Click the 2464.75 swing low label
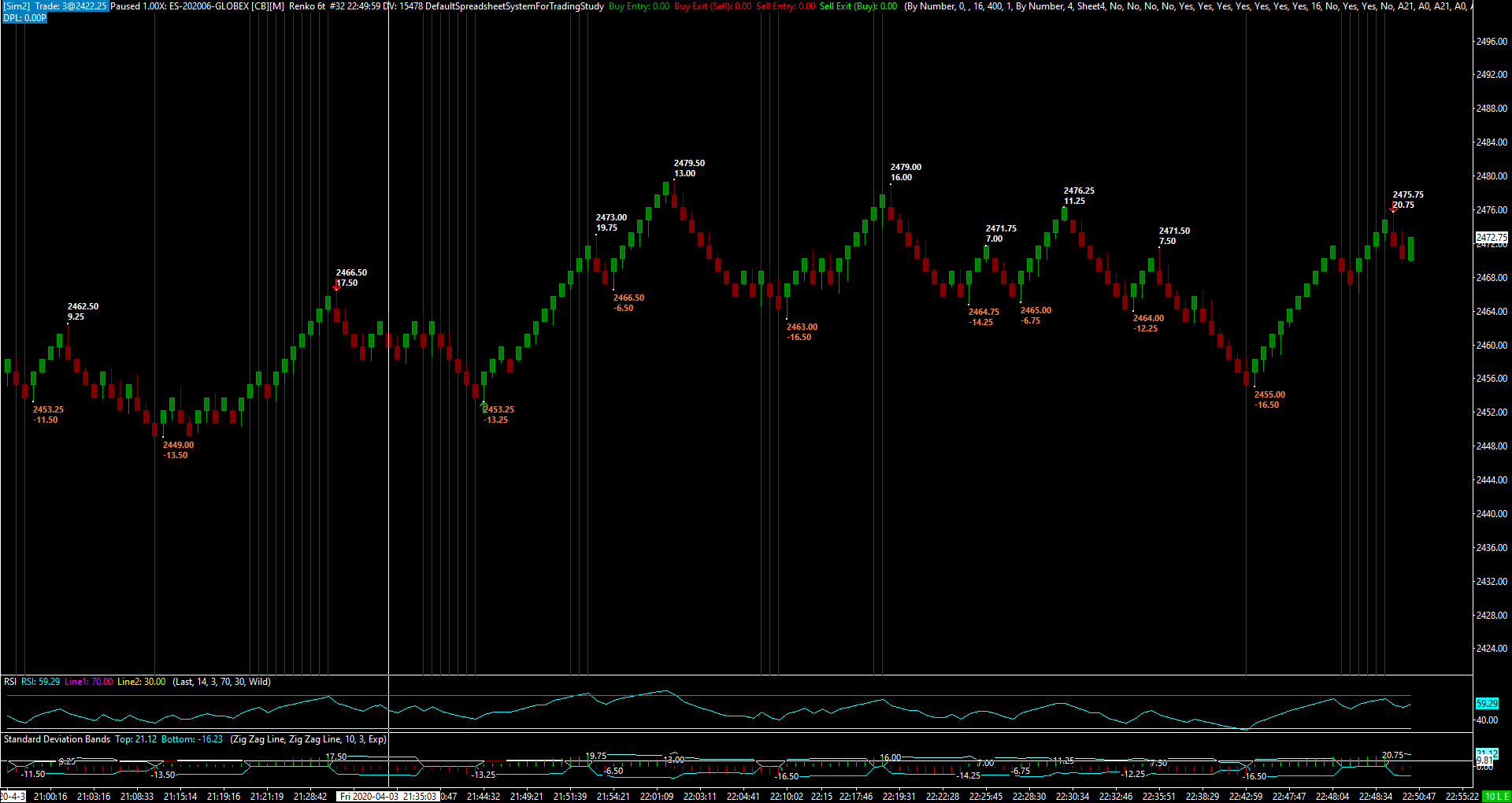This screenshot has height=803, width=1512. (984, 313)
